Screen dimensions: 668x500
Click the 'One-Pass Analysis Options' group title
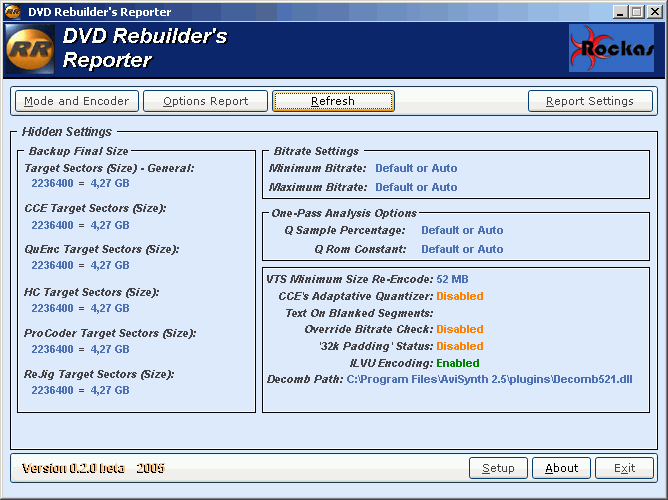344,213
